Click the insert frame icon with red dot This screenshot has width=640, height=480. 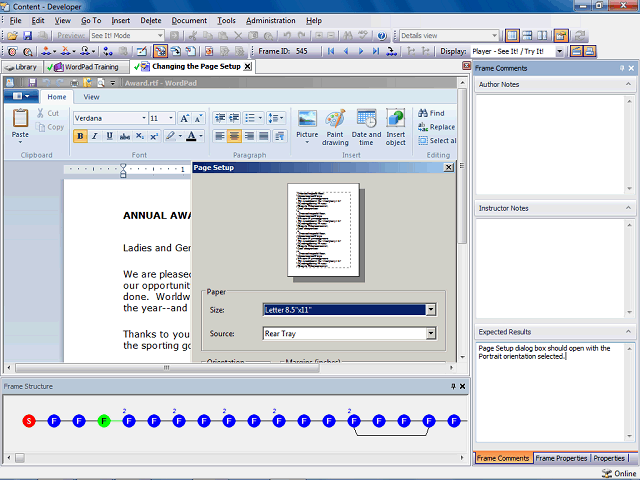click(47, 51)
